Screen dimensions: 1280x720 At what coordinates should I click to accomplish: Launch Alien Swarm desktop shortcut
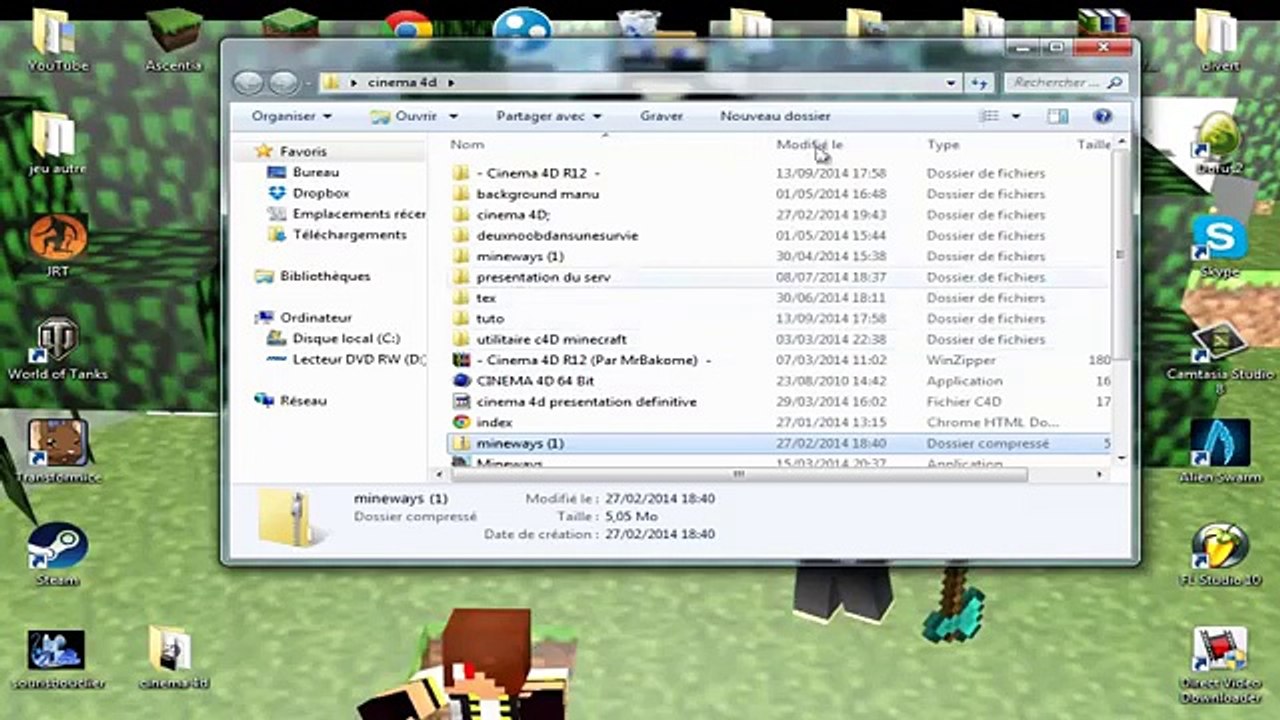[x=1219, y=452]
